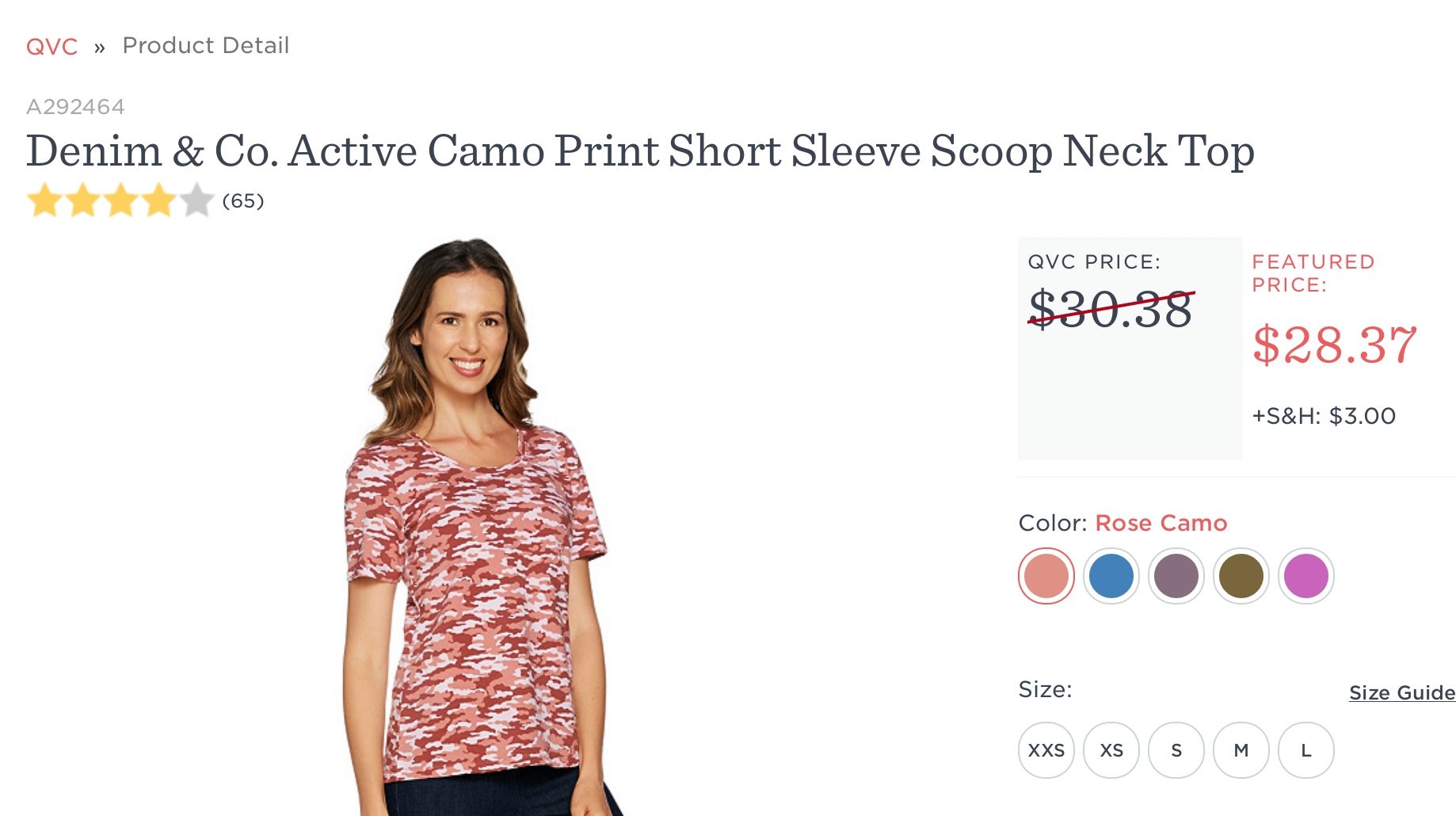
Task: Click the featured price $28.37
Action: point(1334,345)
